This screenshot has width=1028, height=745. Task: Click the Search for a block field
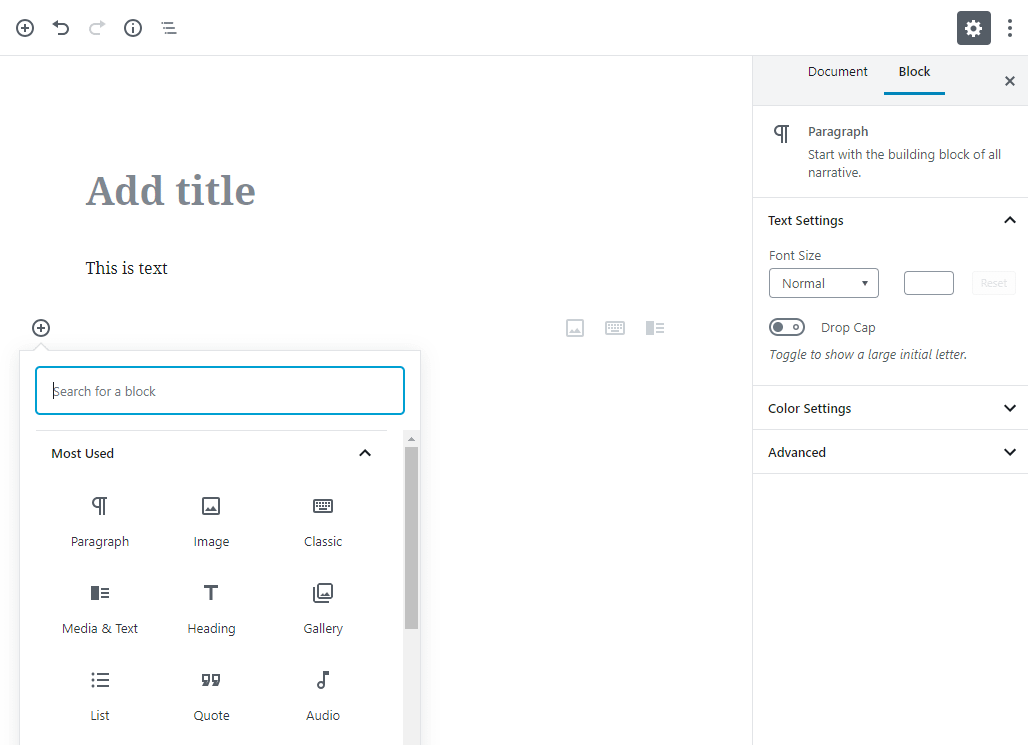click(220, 391)
